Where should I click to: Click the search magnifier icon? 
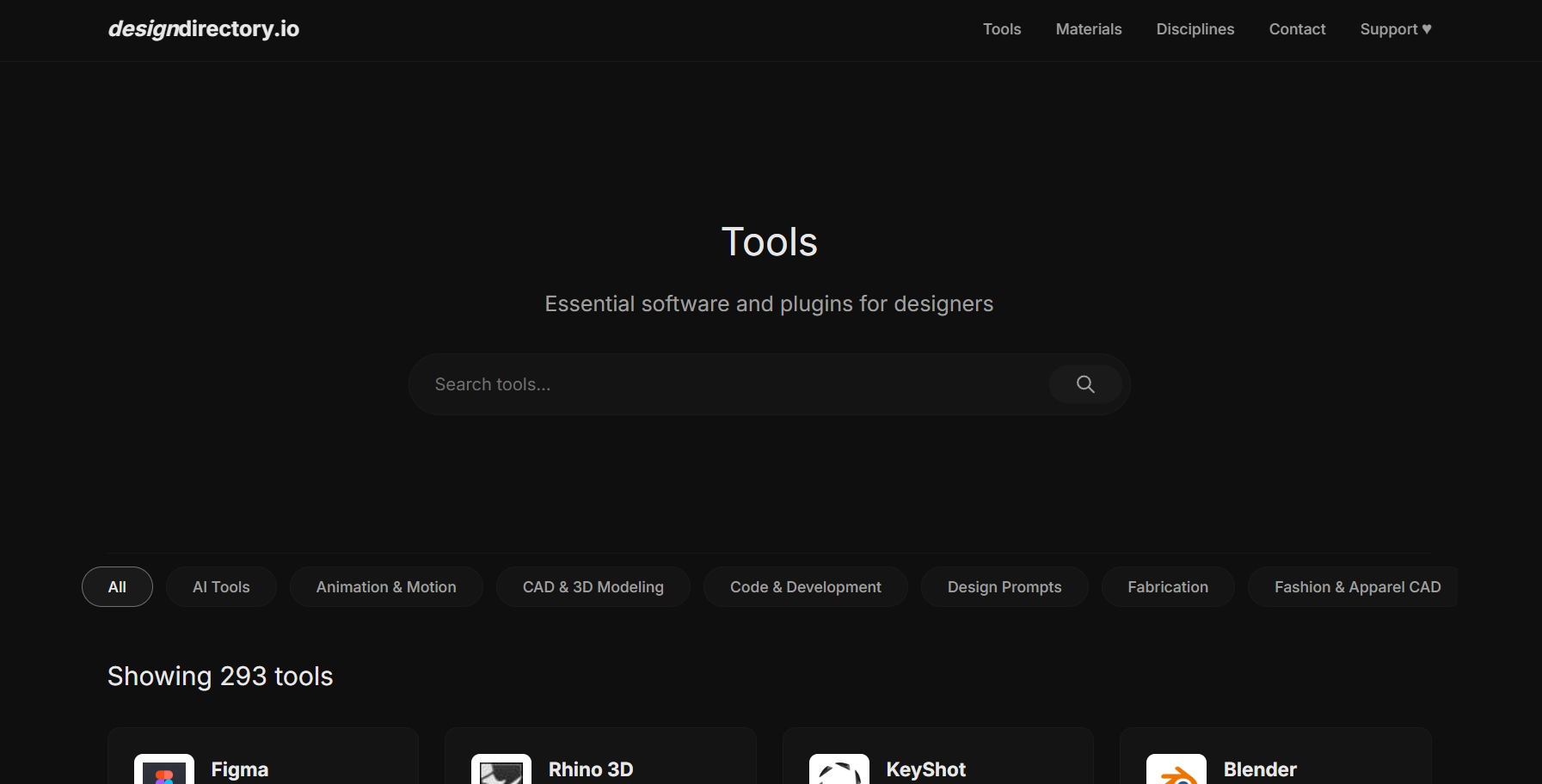(1084, 384)
